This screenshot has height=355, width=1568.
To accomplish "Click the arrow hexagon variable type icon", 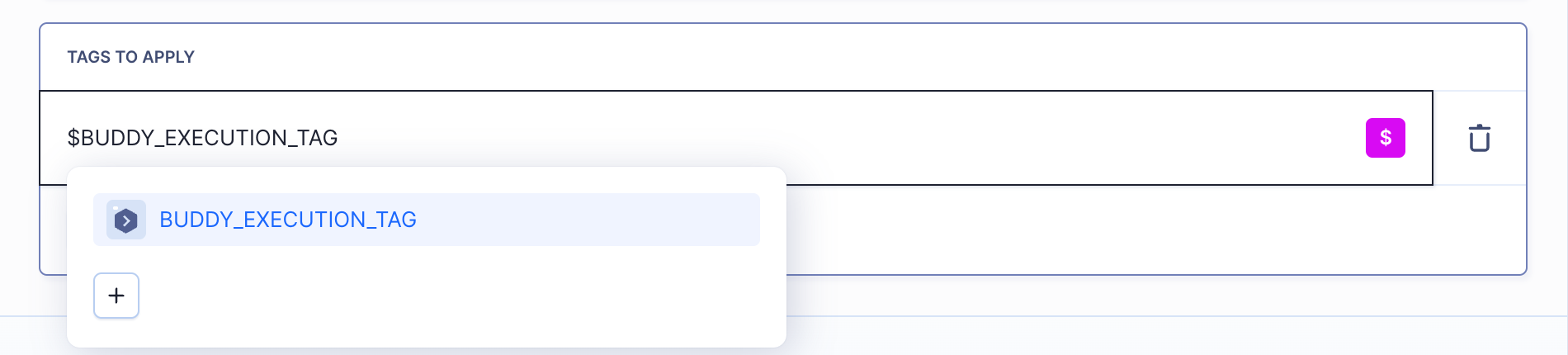I will tap(126, 220).
